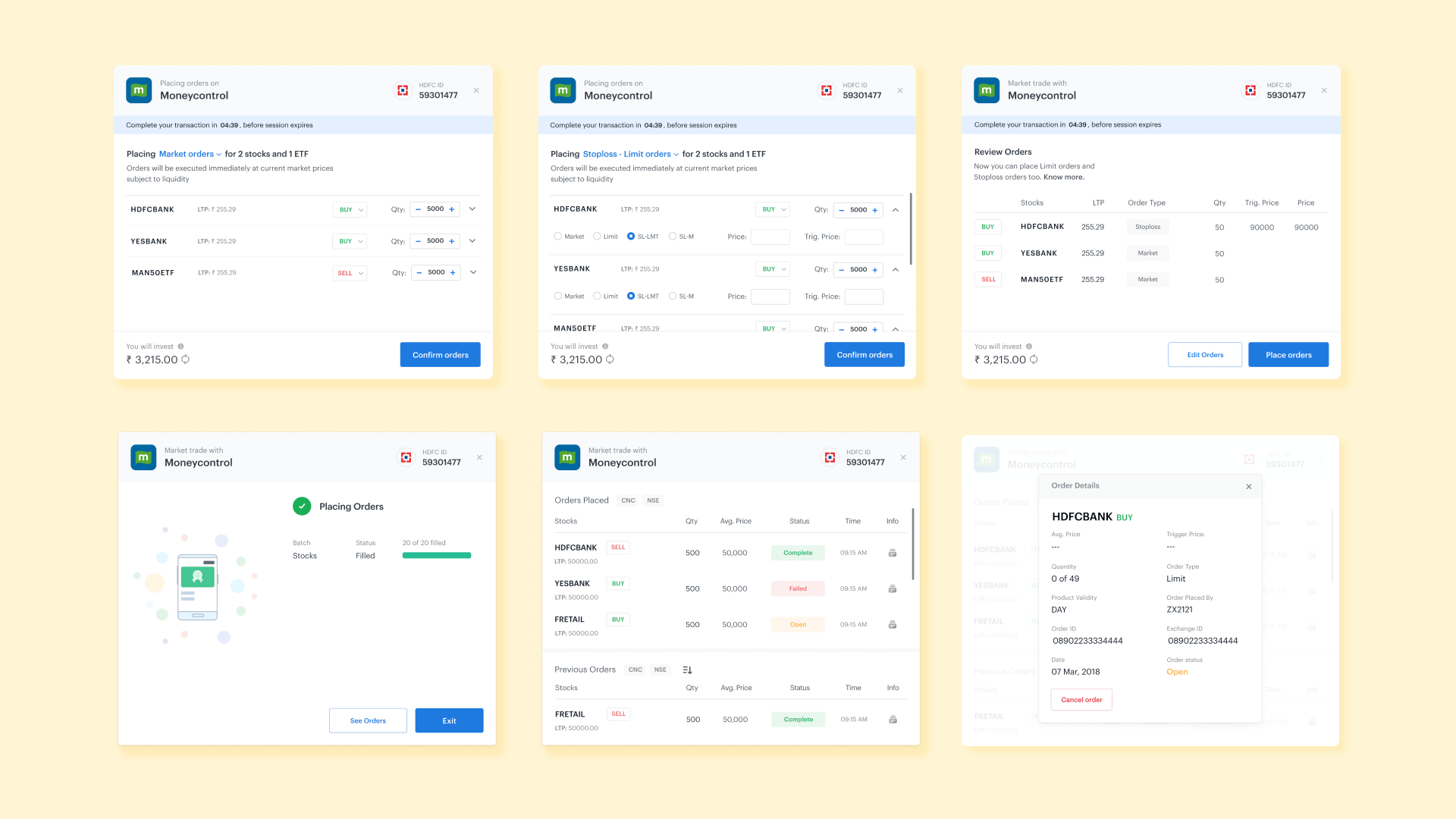Collapse YESBANK row in Stoploss-Limit panel
The width and height of the screenshot is (1456, 819).
(x=896, y=270)
